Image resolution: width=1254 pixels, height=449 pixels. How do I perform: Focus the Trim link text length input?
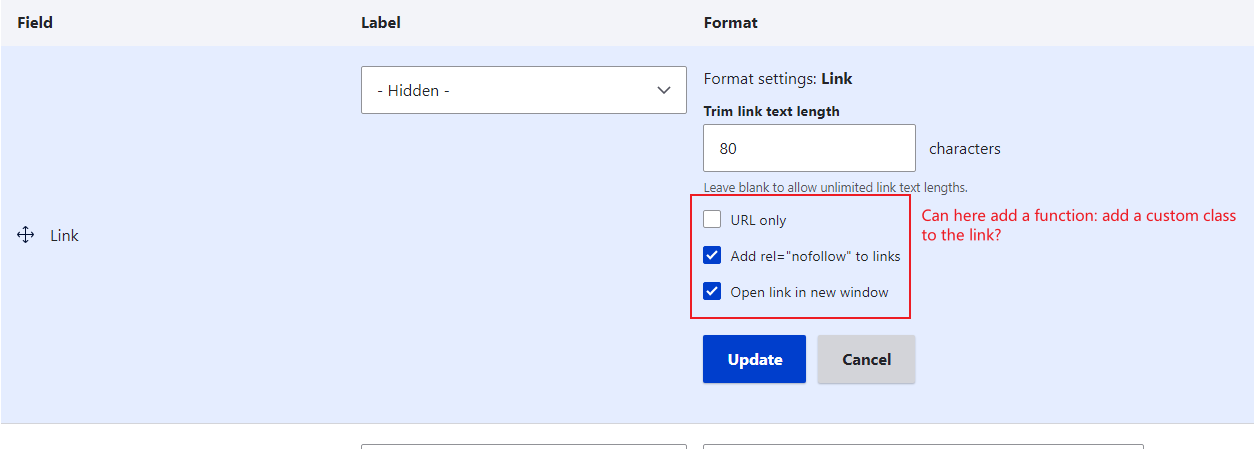point(809,148)
